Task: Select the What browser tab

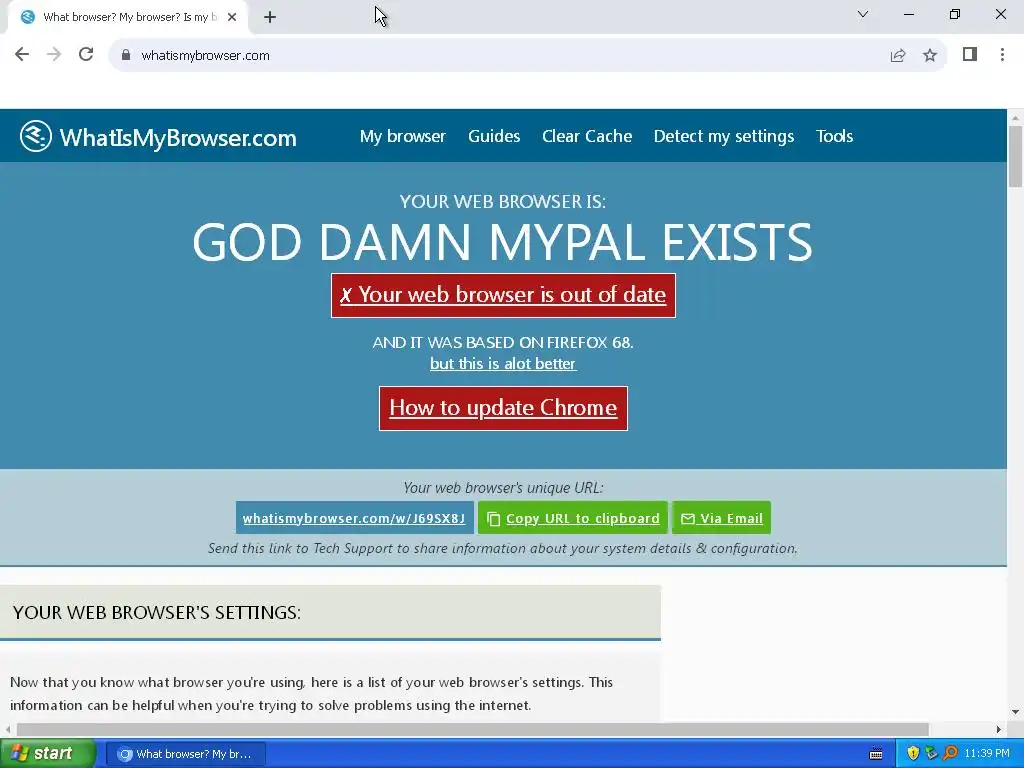Action: 128,18
